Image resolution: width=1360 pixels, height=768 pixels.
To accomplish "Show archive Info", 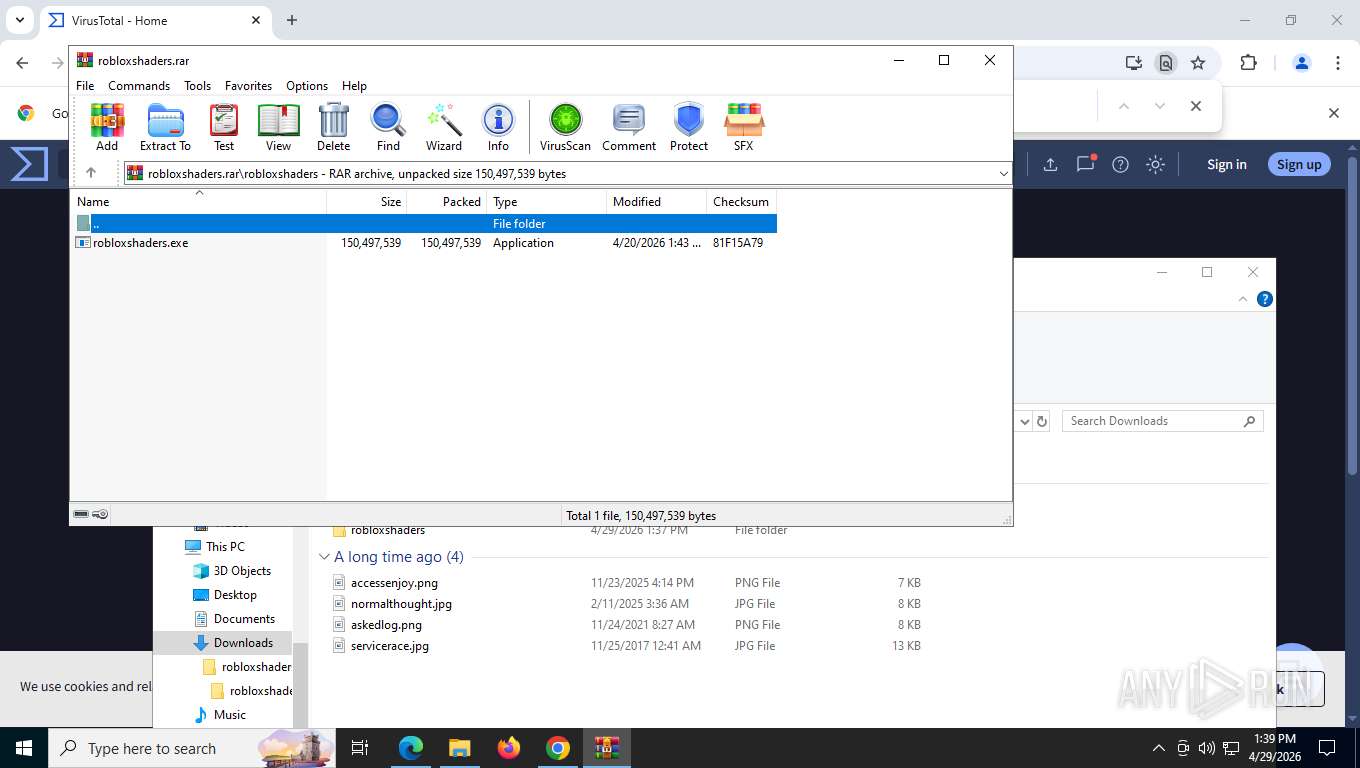I will 498,127.
